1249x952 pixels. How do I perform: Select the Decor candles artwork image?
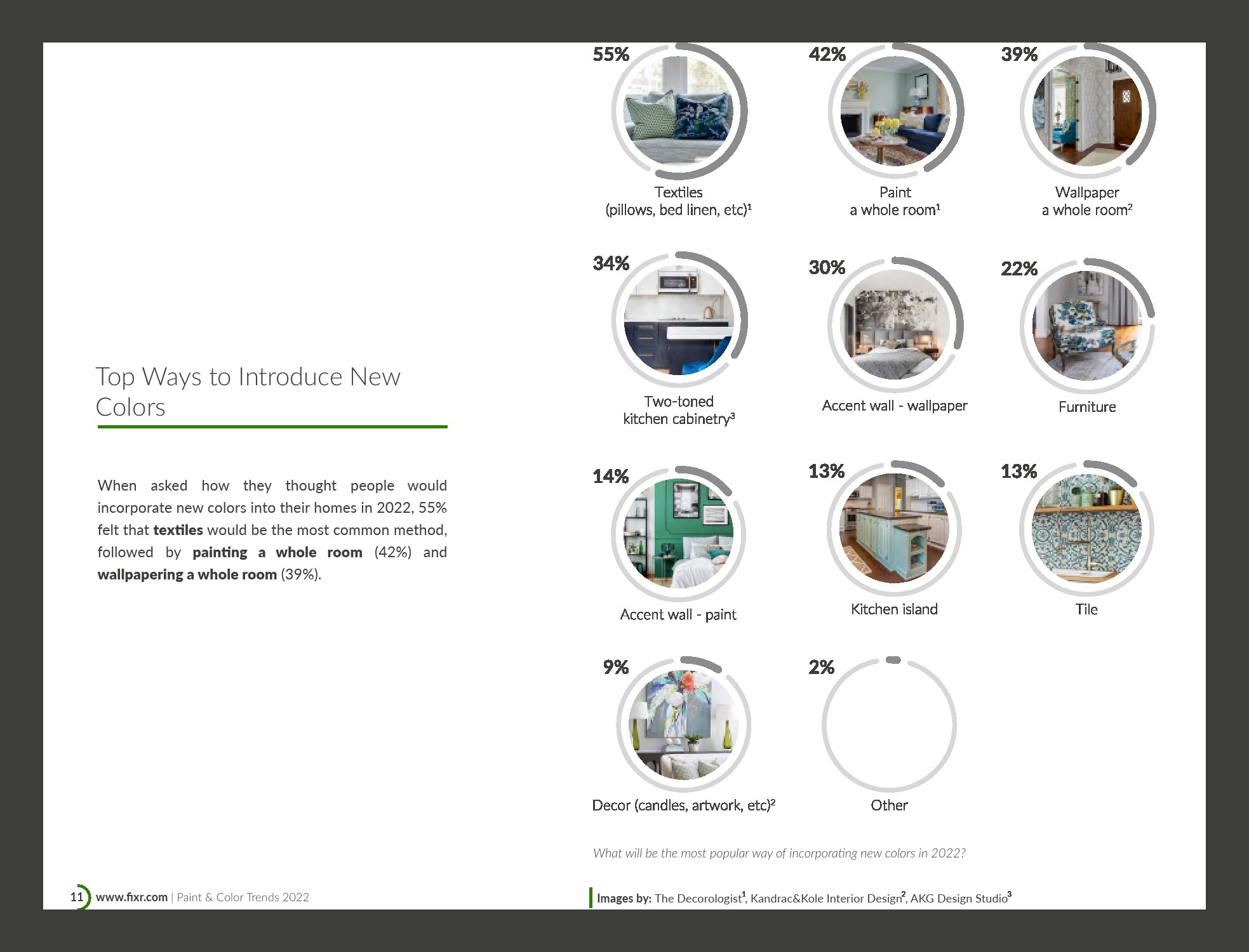tap(683, 725)
